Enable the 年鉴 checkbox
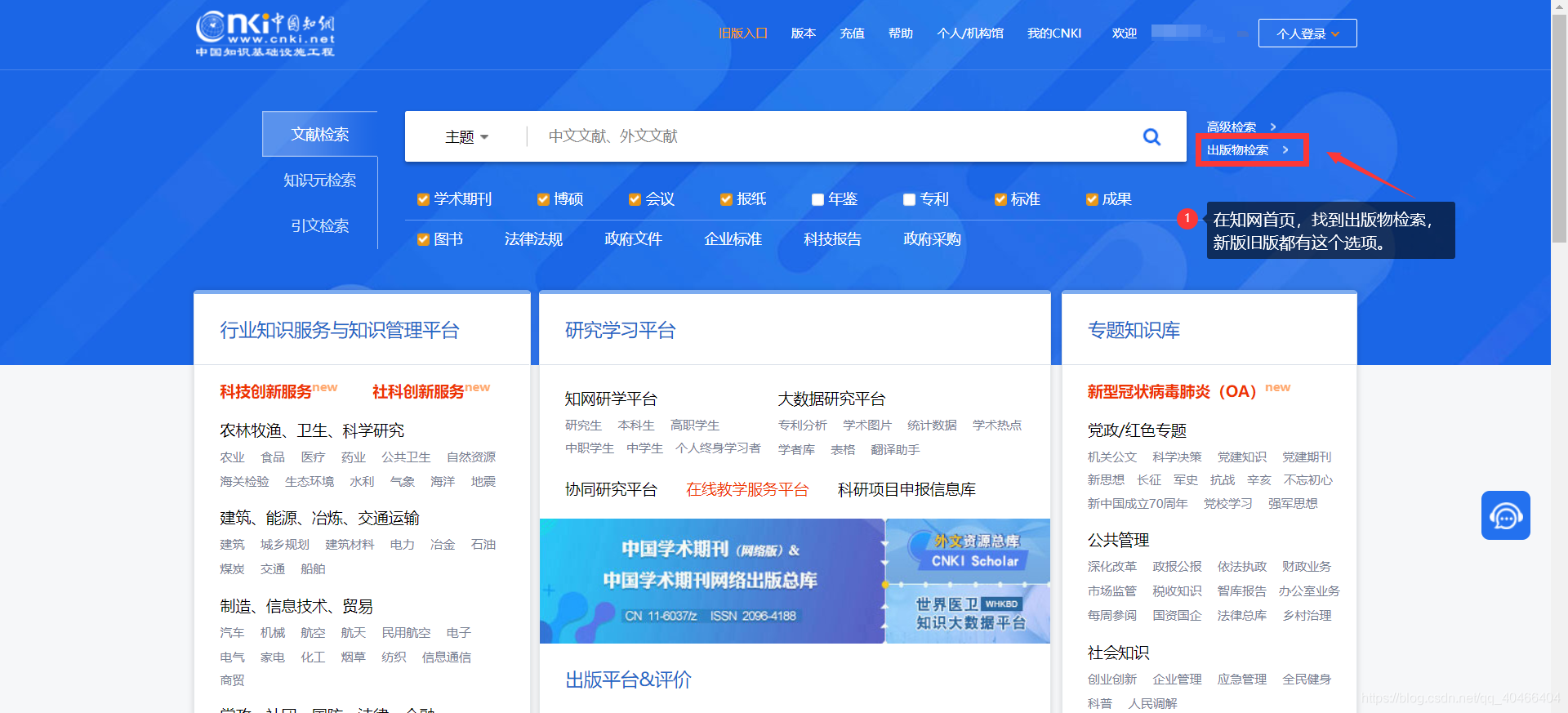Screen dimensions: 1568x713 (817, 199)
